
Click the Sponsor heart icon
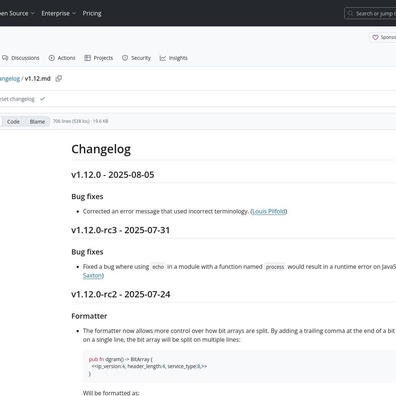375,37
